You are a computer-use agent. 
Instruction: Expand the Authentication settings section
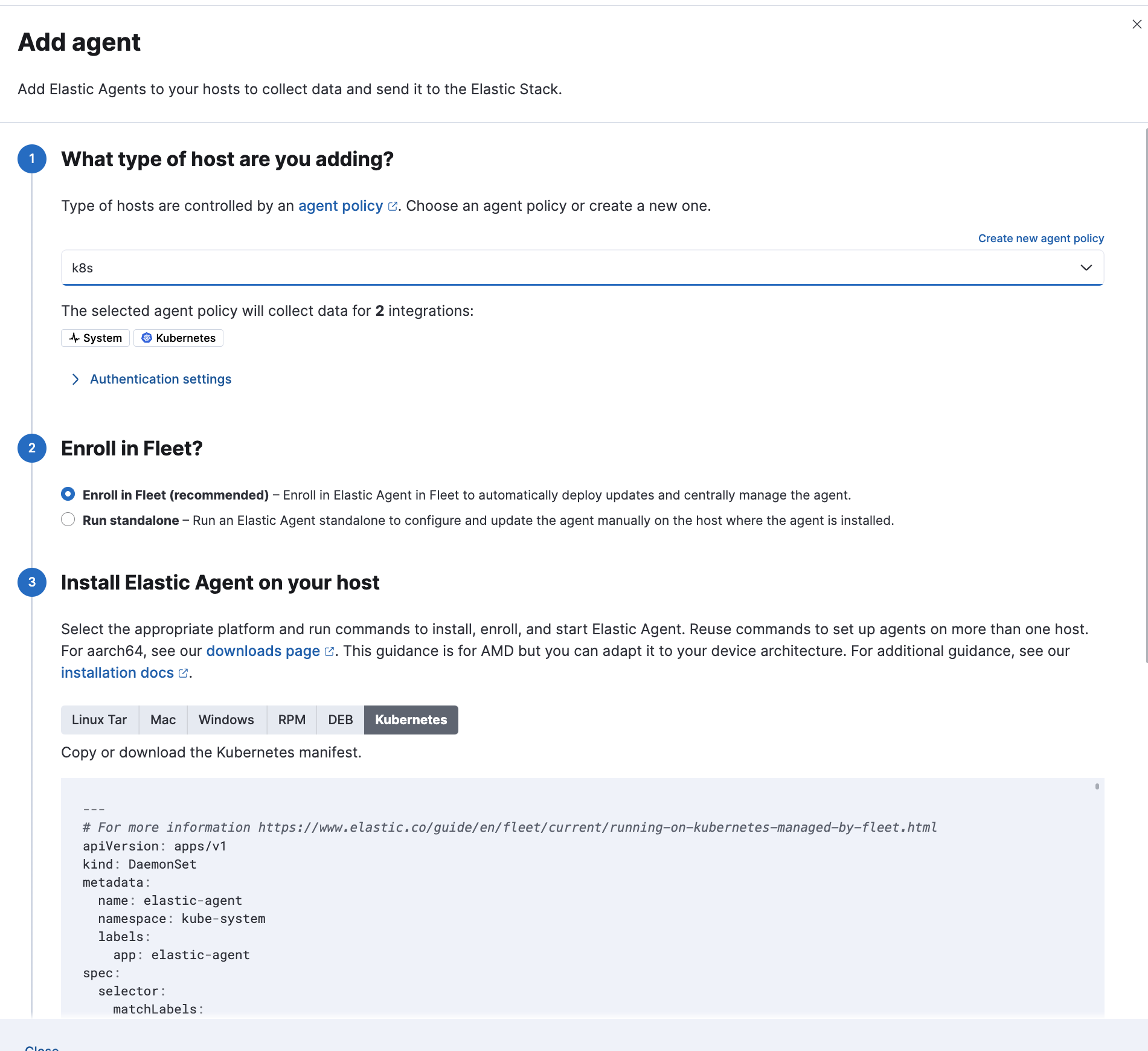click(x=160, y=379)
